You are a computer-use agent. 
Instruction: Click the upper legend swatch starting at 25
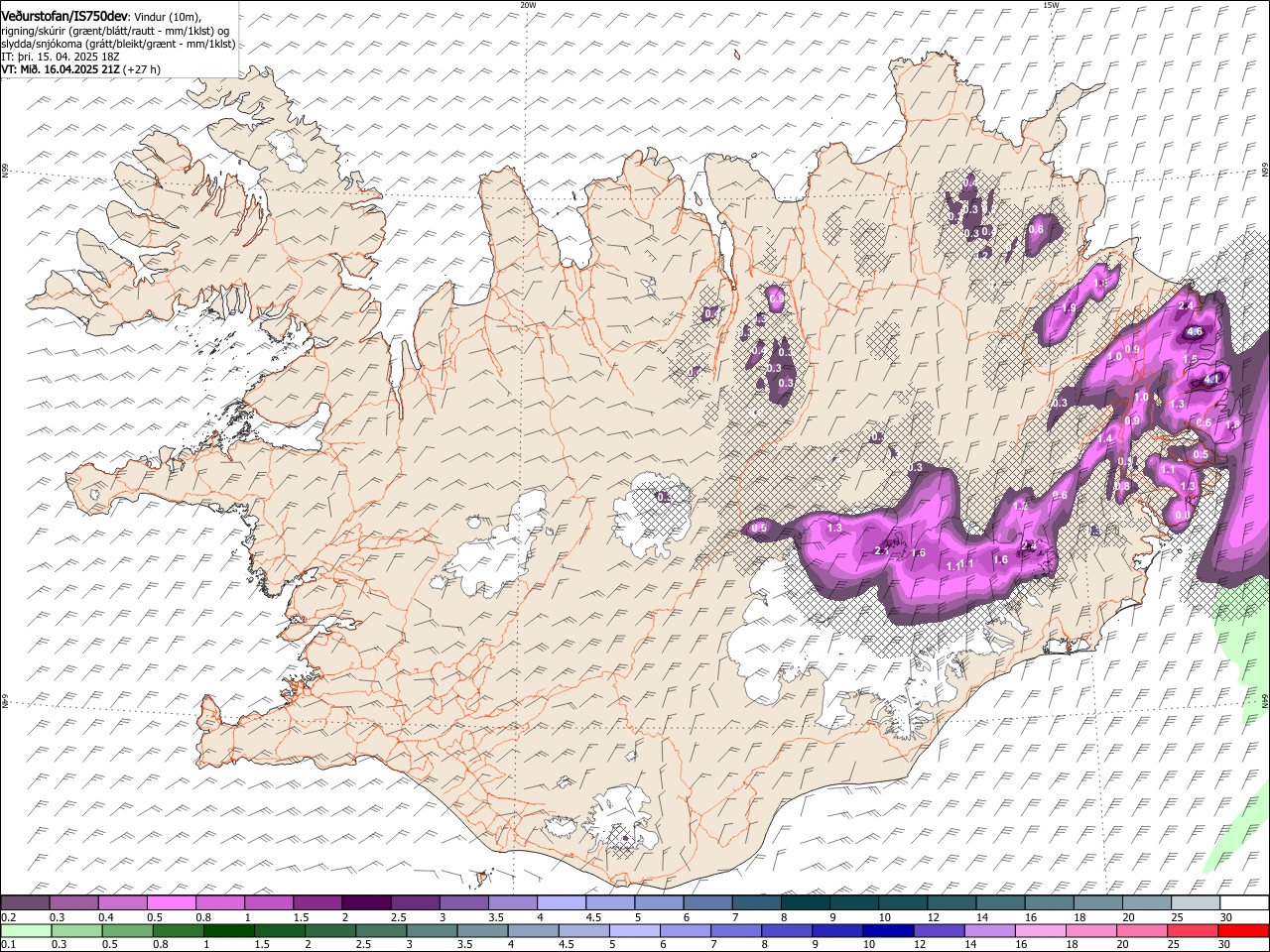(x=1196, y=902)
